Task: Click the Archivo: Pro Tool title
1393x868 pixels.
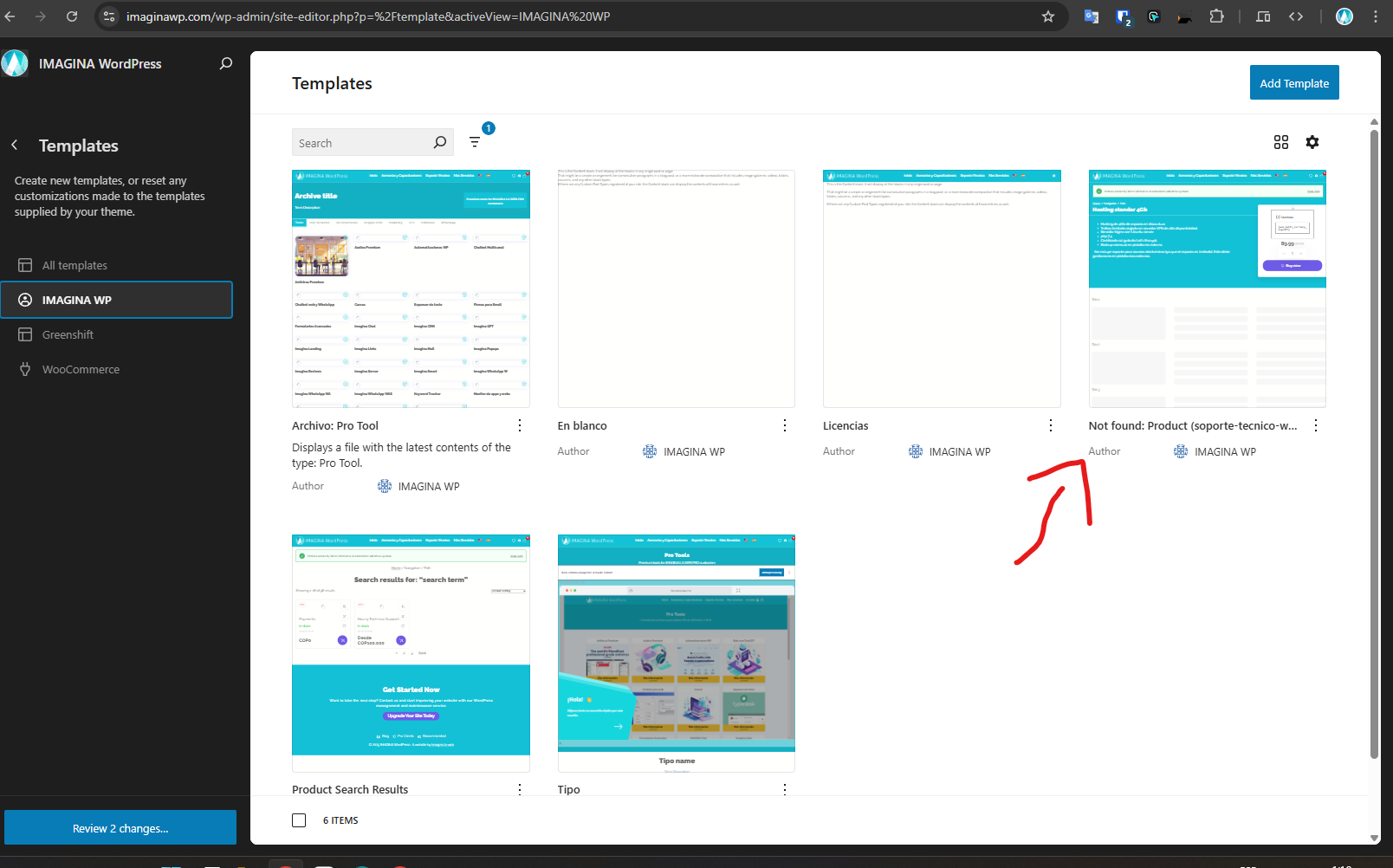Action: (x=335, y=425)
